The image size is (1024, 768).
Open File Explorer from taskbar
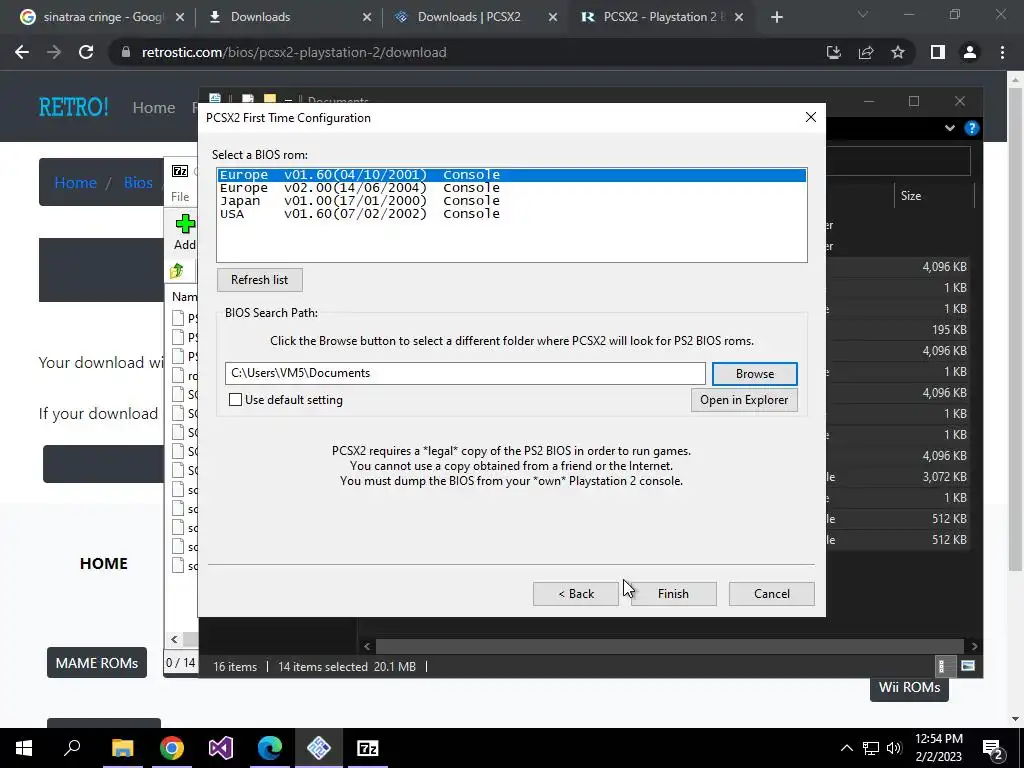122,748
